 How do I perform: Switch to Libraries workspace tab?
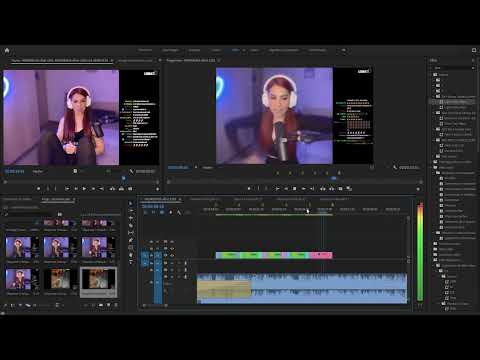click(317, 50)
